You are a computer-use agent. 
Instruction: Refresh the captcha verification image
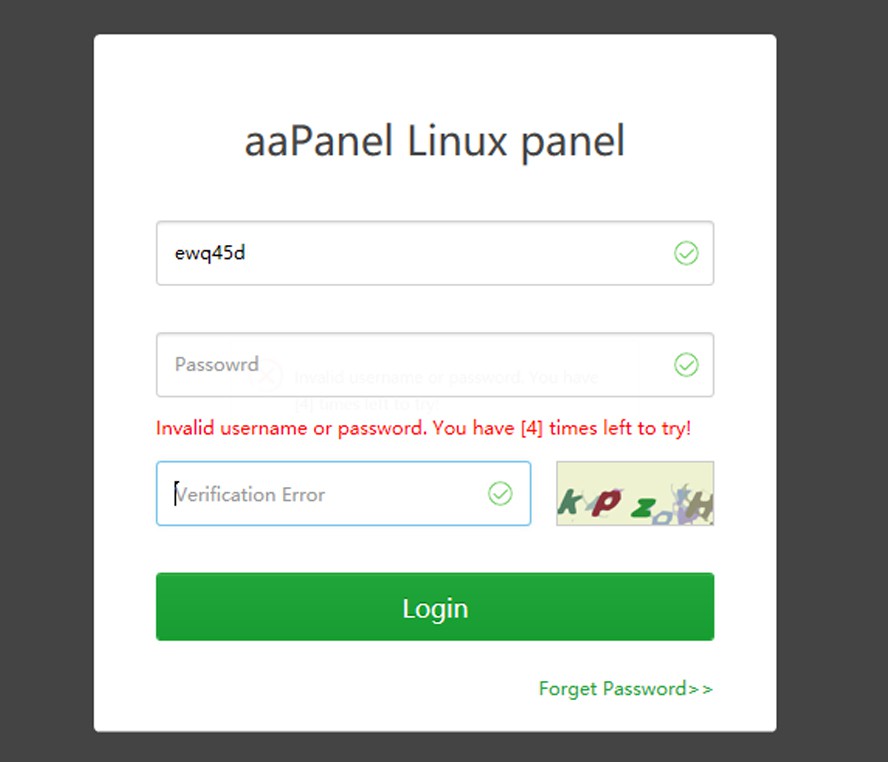click(x=635, y=493)
